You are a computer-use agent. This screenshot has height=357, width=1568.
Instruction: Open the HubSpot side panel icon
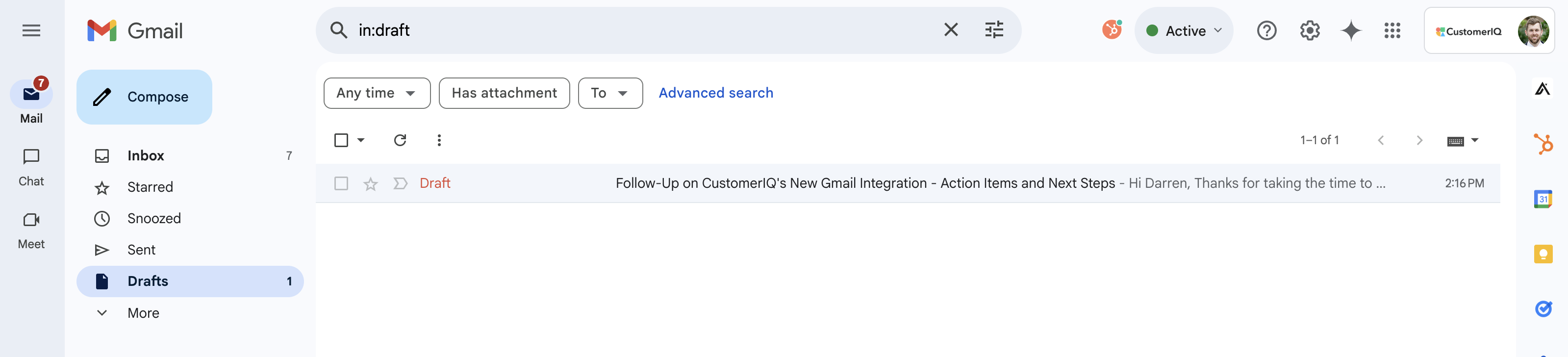click(1542, 144)
